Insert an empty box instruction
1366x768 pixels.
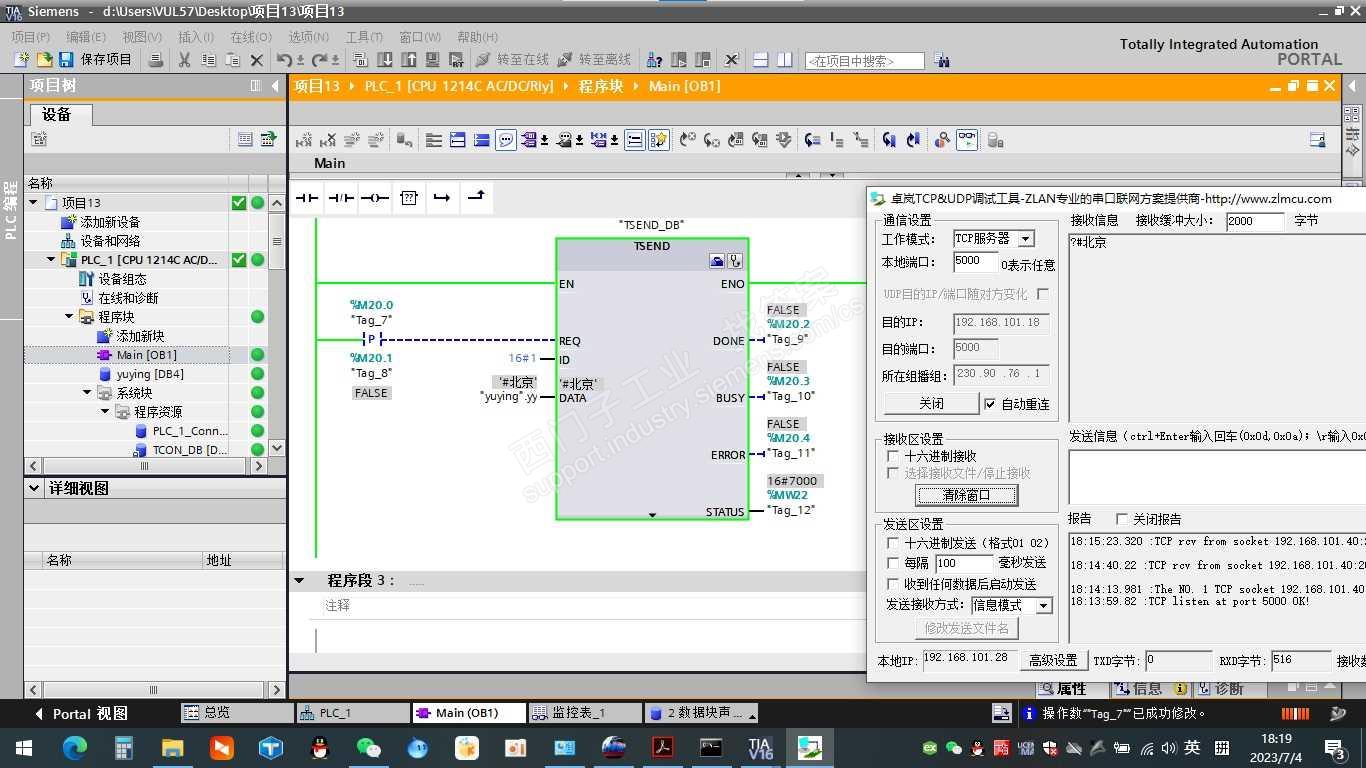tap(409, 198)
